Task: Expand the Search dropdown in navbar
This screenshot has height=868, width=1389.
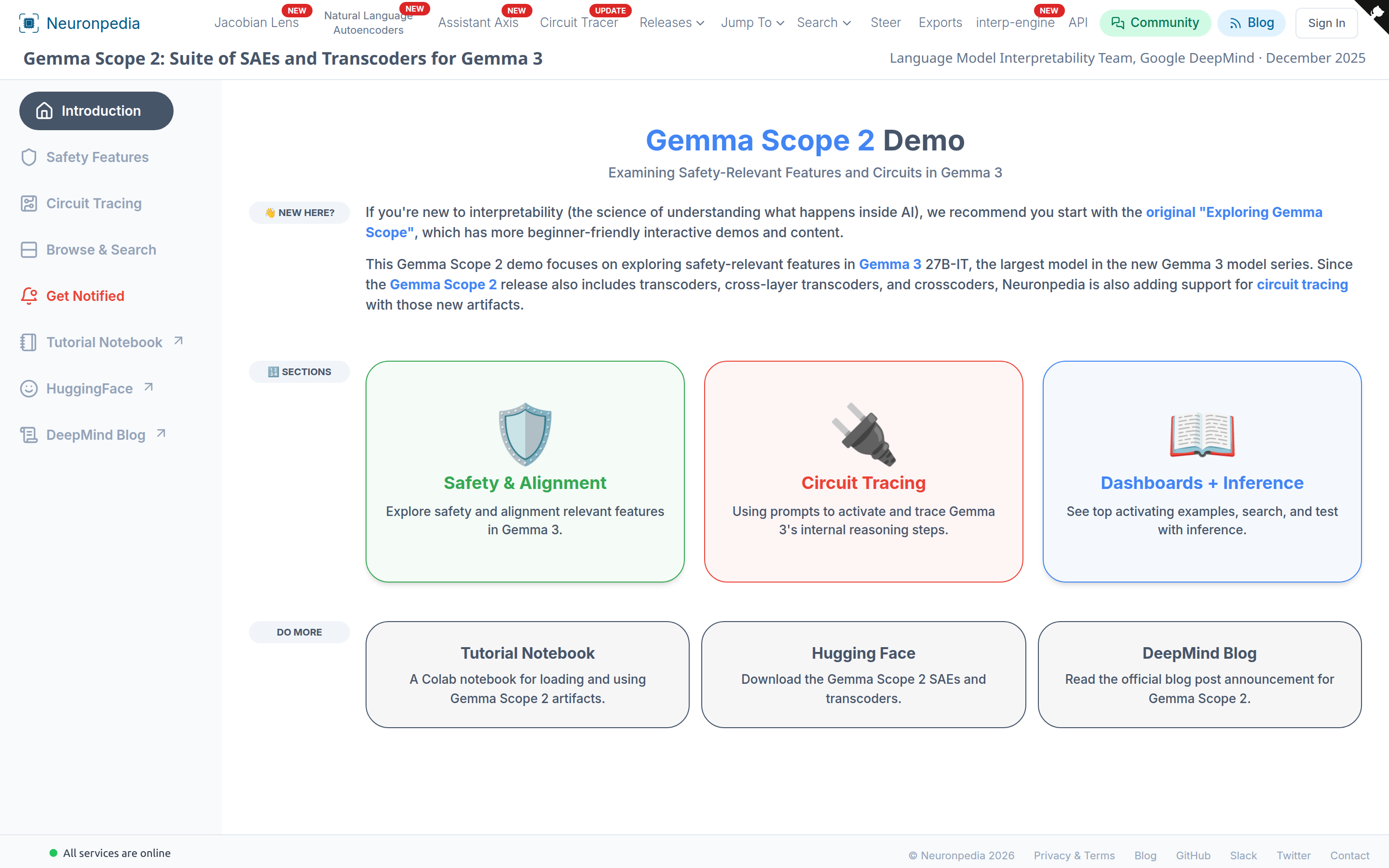Action: pyautogui.click(x=824, y=23)
